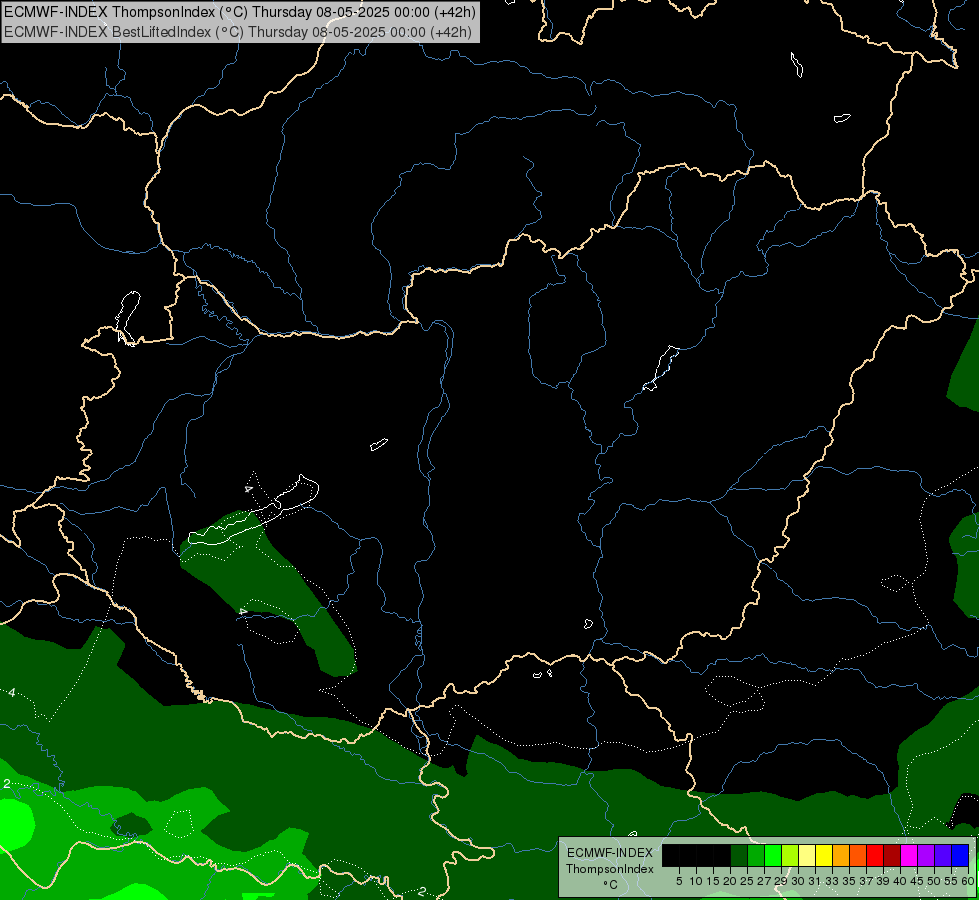Click the legend value 31
The height and width of the screenshot is (900, 979).
click(x=815, y=881)
